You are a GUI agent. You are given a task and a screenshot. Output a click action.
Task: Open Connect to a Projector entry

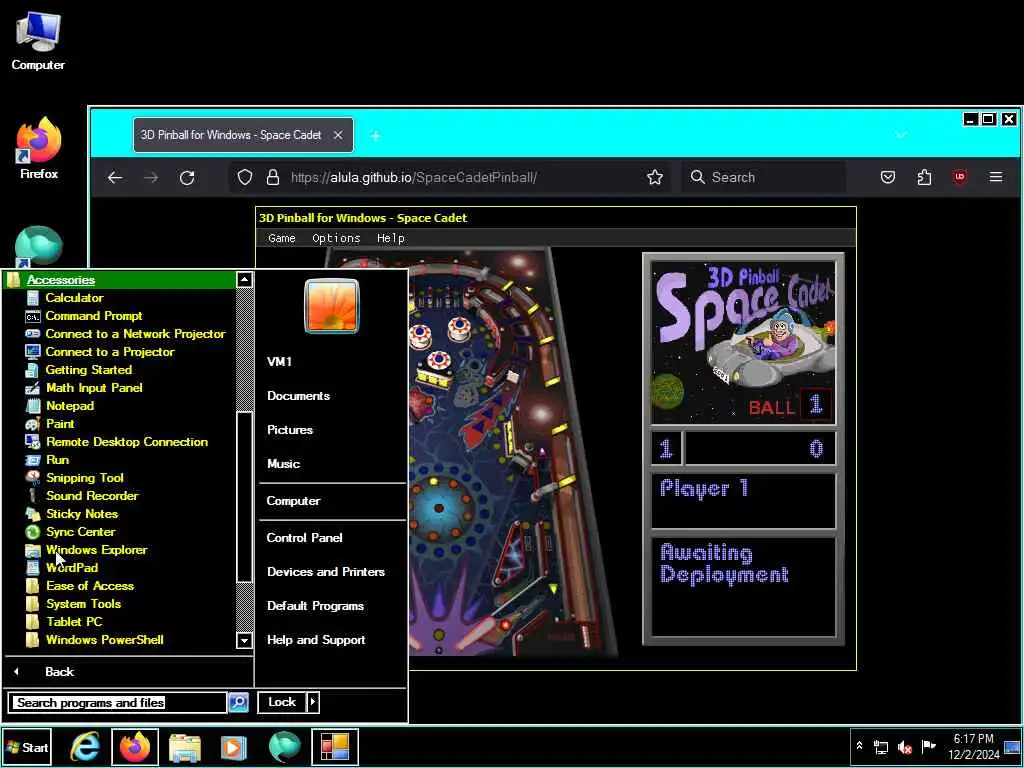click(110, 352)
